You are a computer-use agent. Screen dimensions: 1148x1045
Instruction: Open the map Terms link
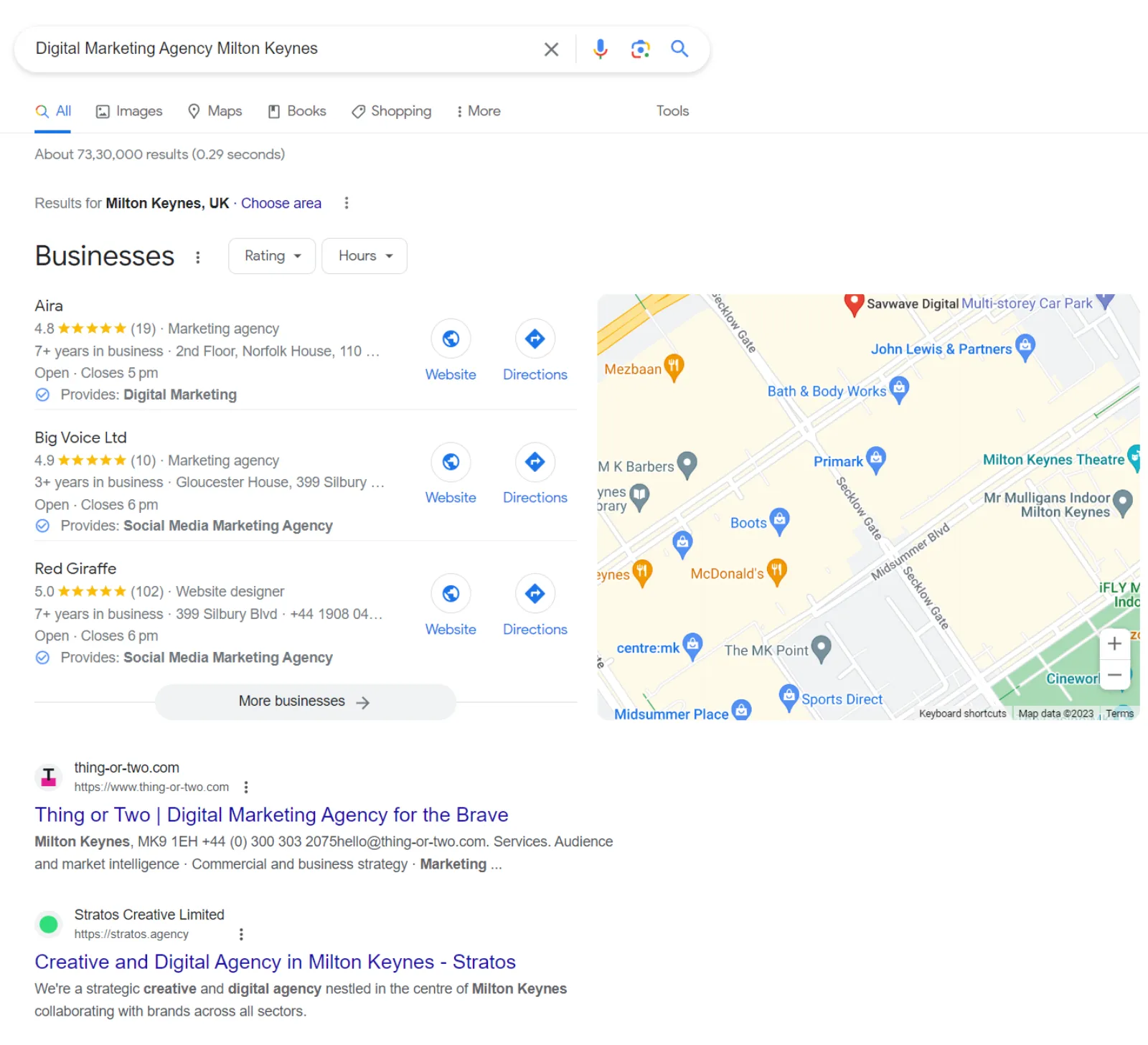(1119, 714)
